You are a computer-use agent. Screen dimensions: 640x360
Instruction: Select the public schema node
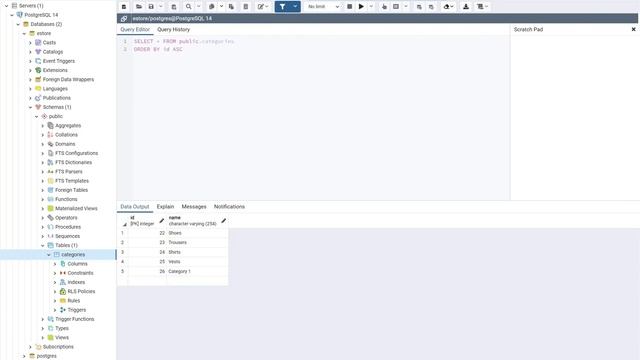tap(56, 116)
